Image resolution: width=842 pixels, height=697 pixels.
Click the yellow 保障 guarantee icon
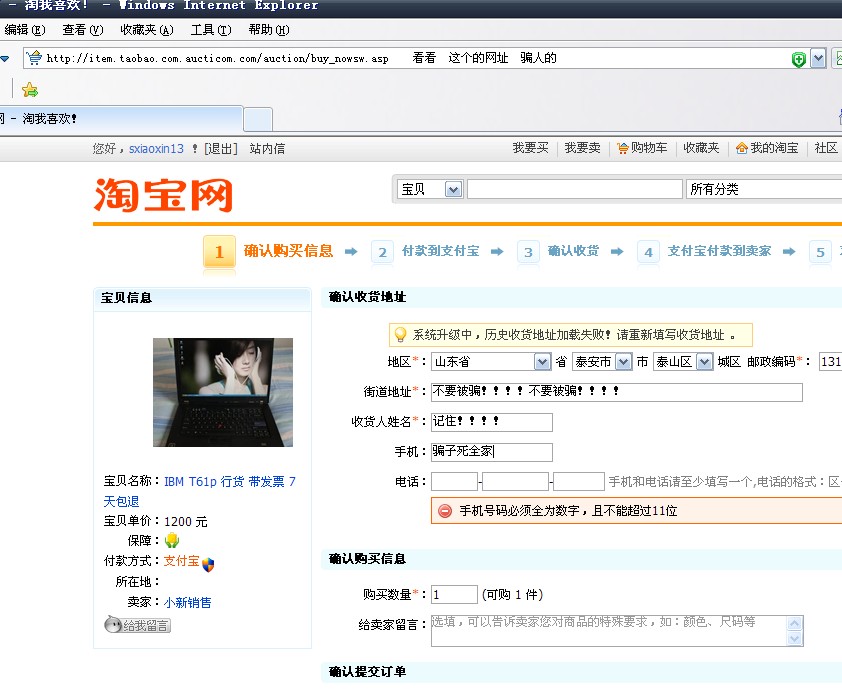click(172, 540)
